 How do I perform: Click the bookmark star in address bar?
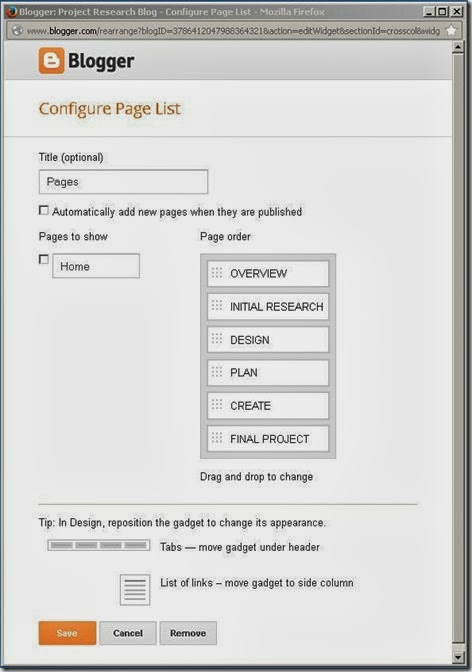point(451,30)
